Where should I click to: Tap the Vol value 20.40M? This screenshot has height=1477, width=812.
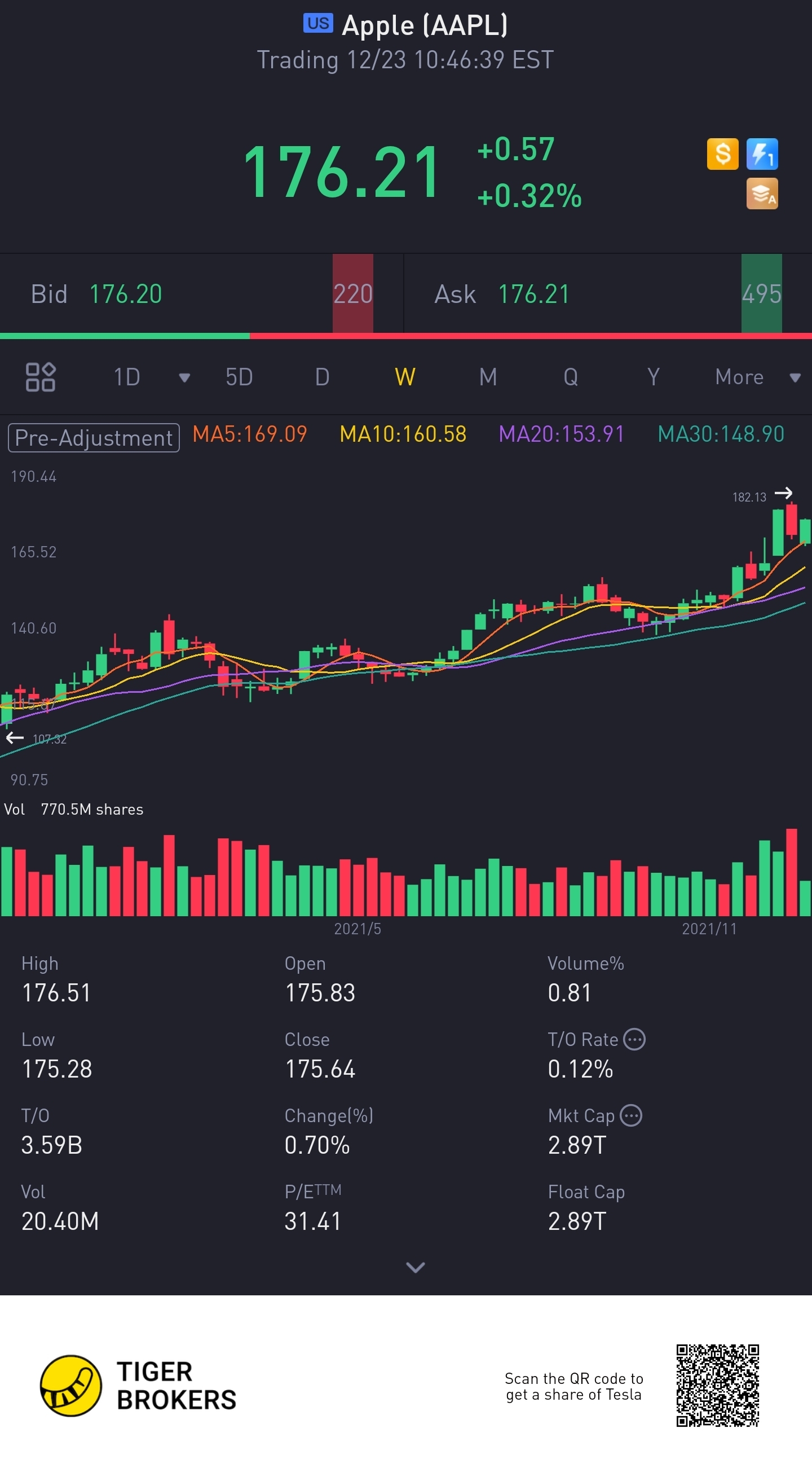pos(60,1221)
